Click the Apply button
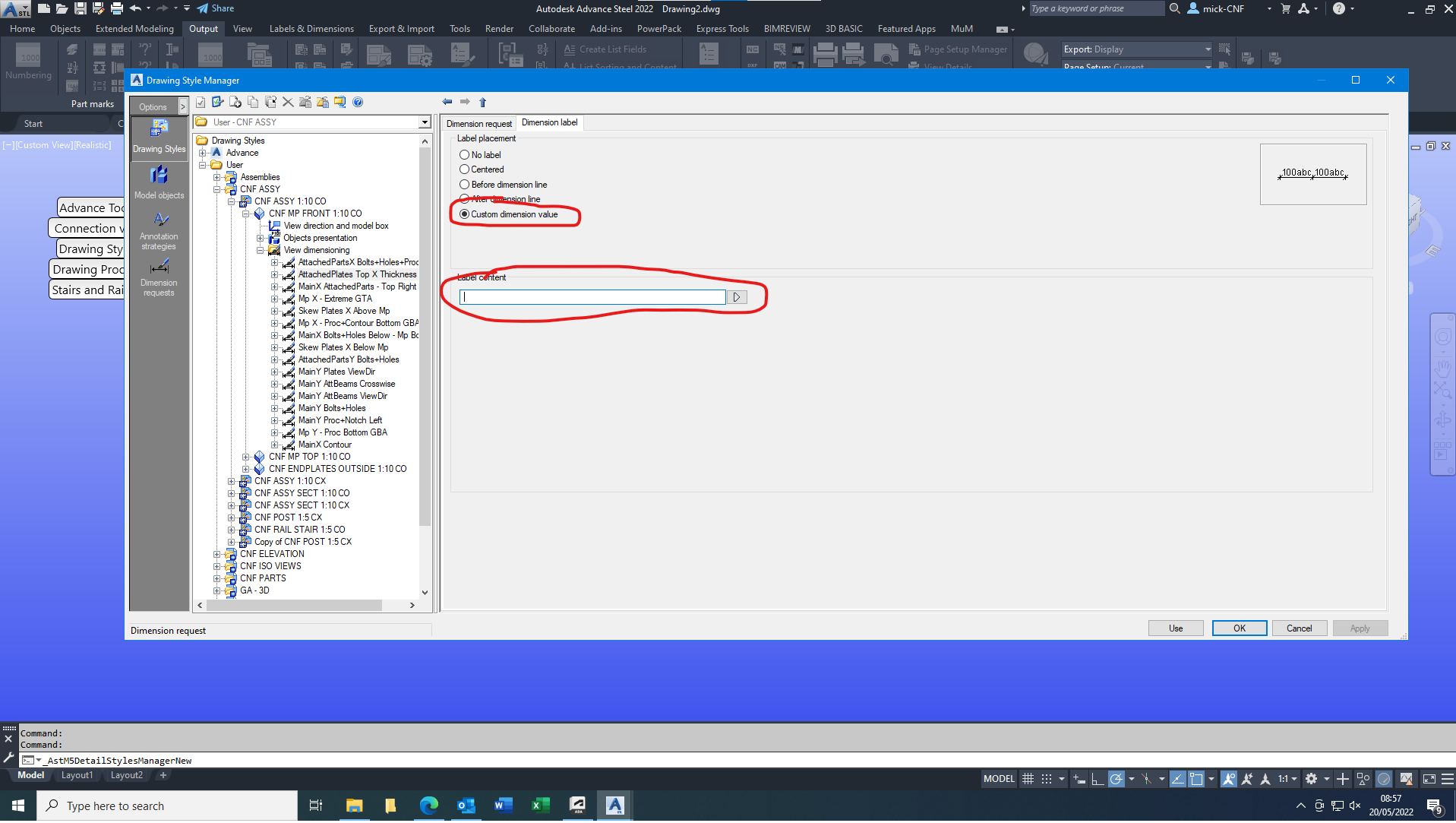Screen dimensions: 1456x823 coord(1359,628)
